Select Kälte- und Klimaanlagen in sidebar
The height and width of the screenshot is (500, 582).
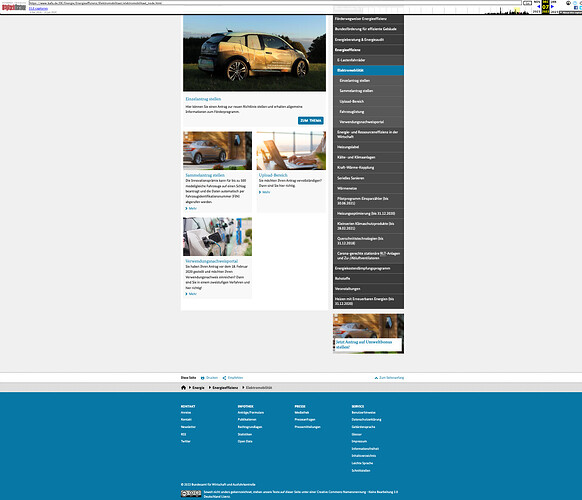click(x=368, y=157)
